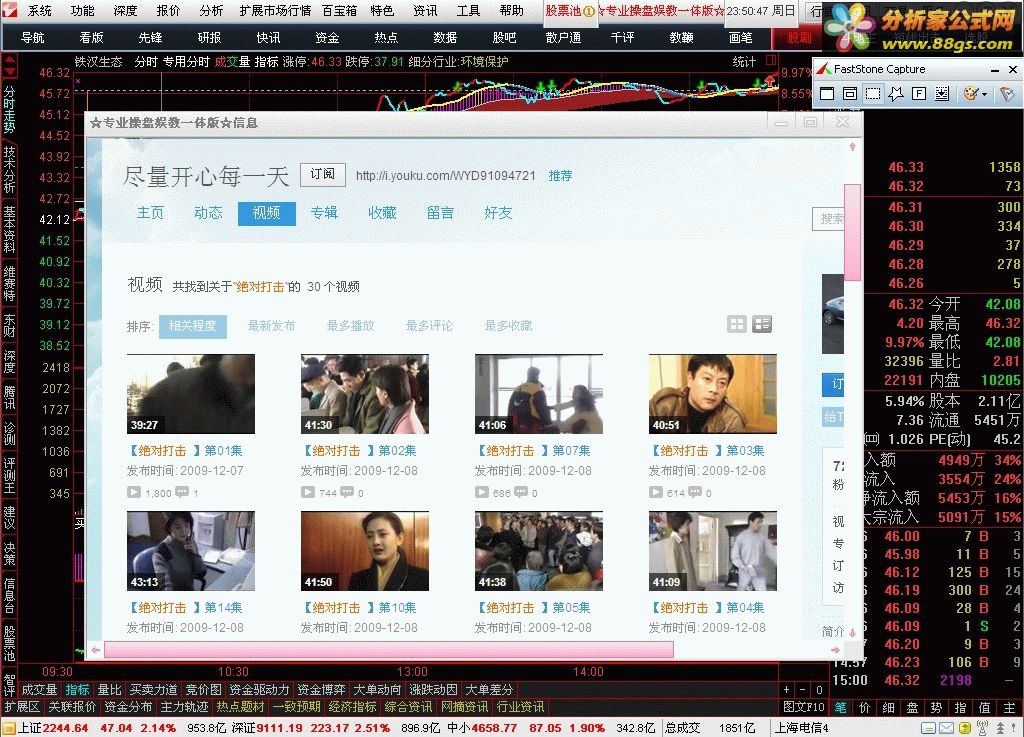Select the 专辑 tab on Youku page
The width and height of the screenshot is (1024, 737).
pyautogui.click(x=324, y=213)
